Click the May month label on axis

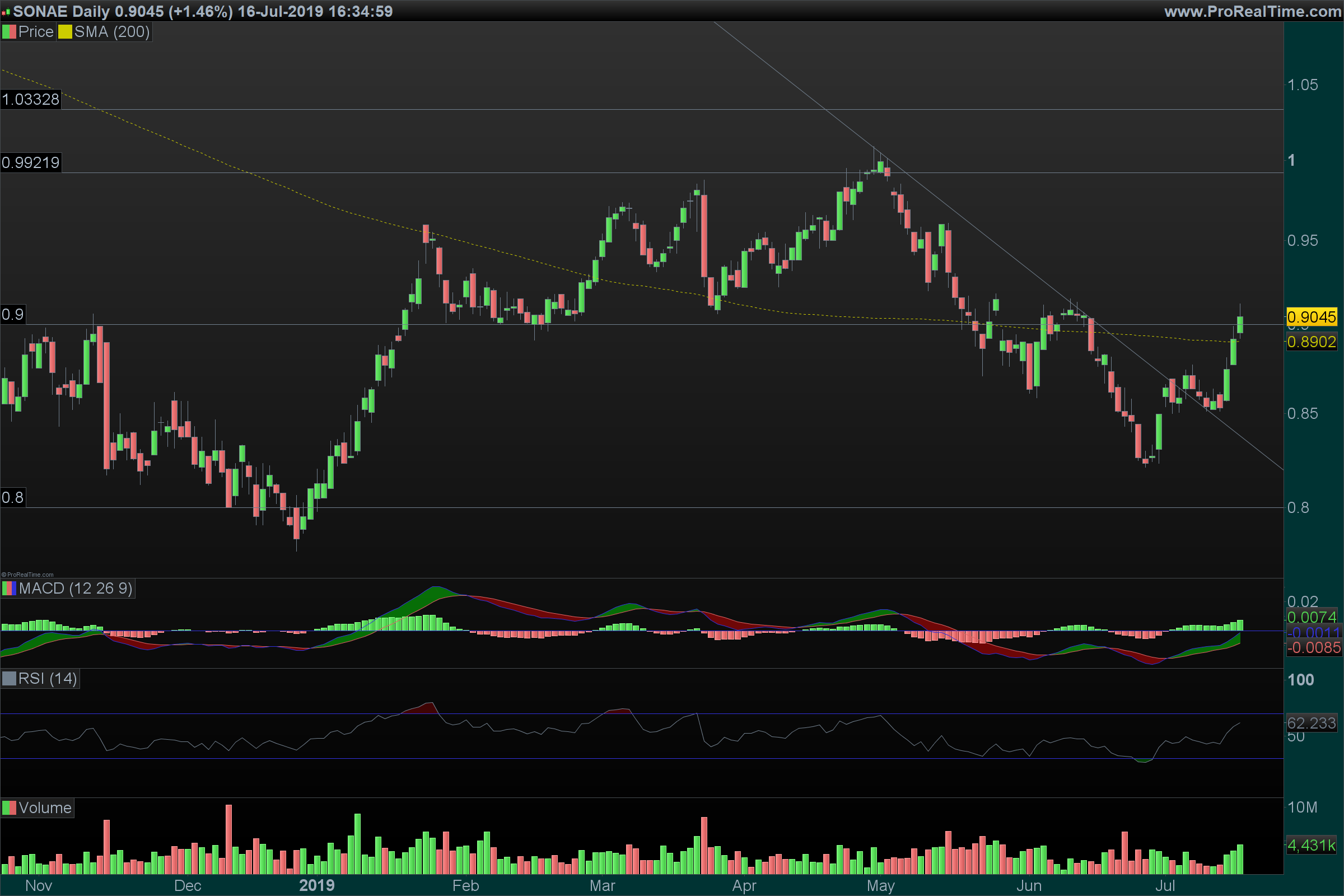pyautogui.click(x=880, y=886)
